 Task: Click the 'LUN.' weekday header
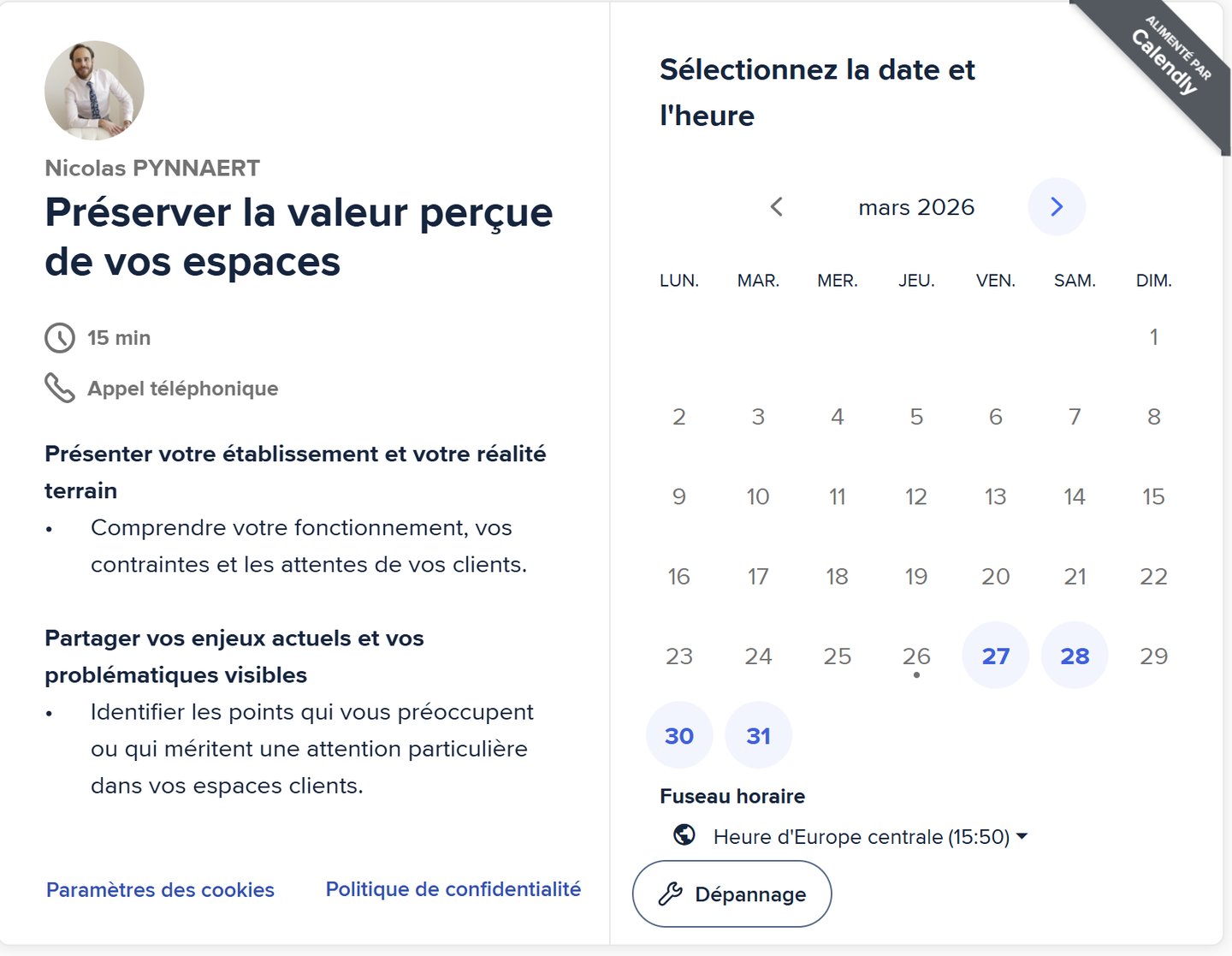[679, 281]
